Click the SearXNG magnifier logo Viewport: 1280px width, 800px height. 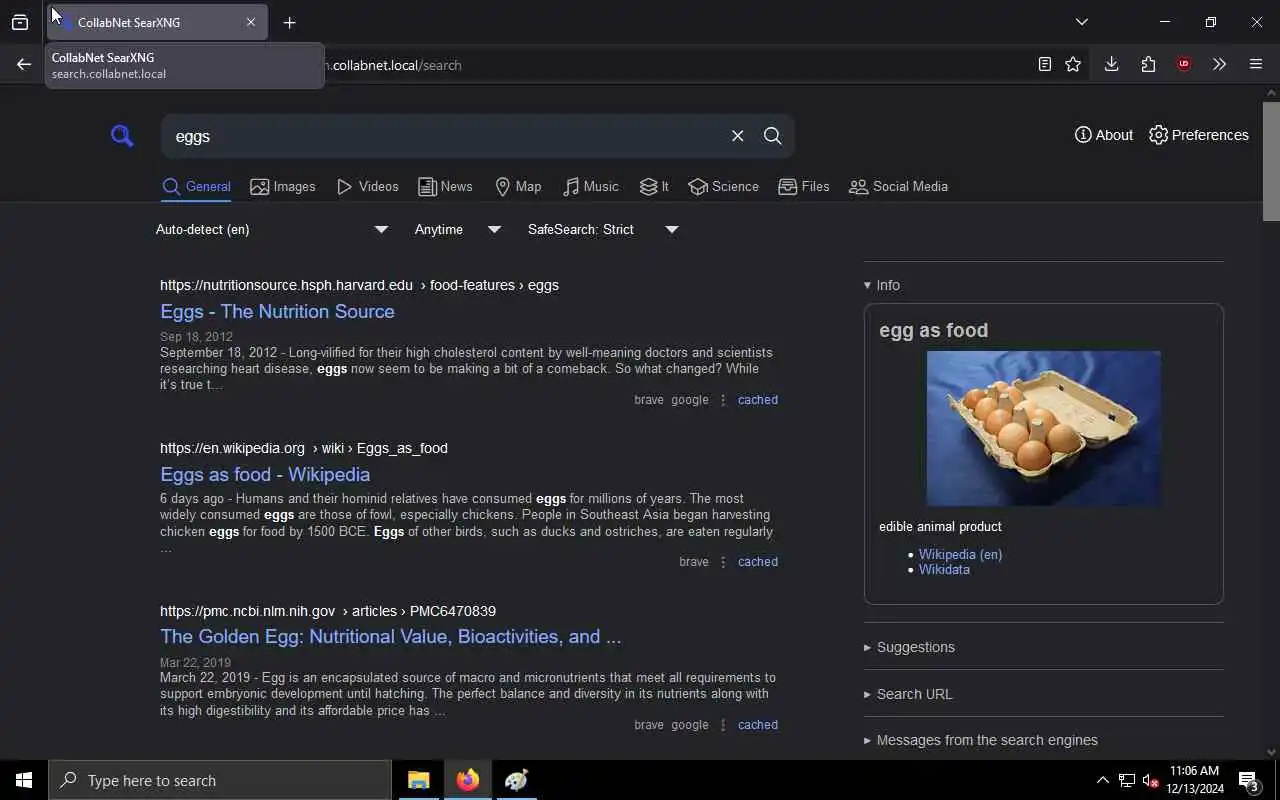122,136
